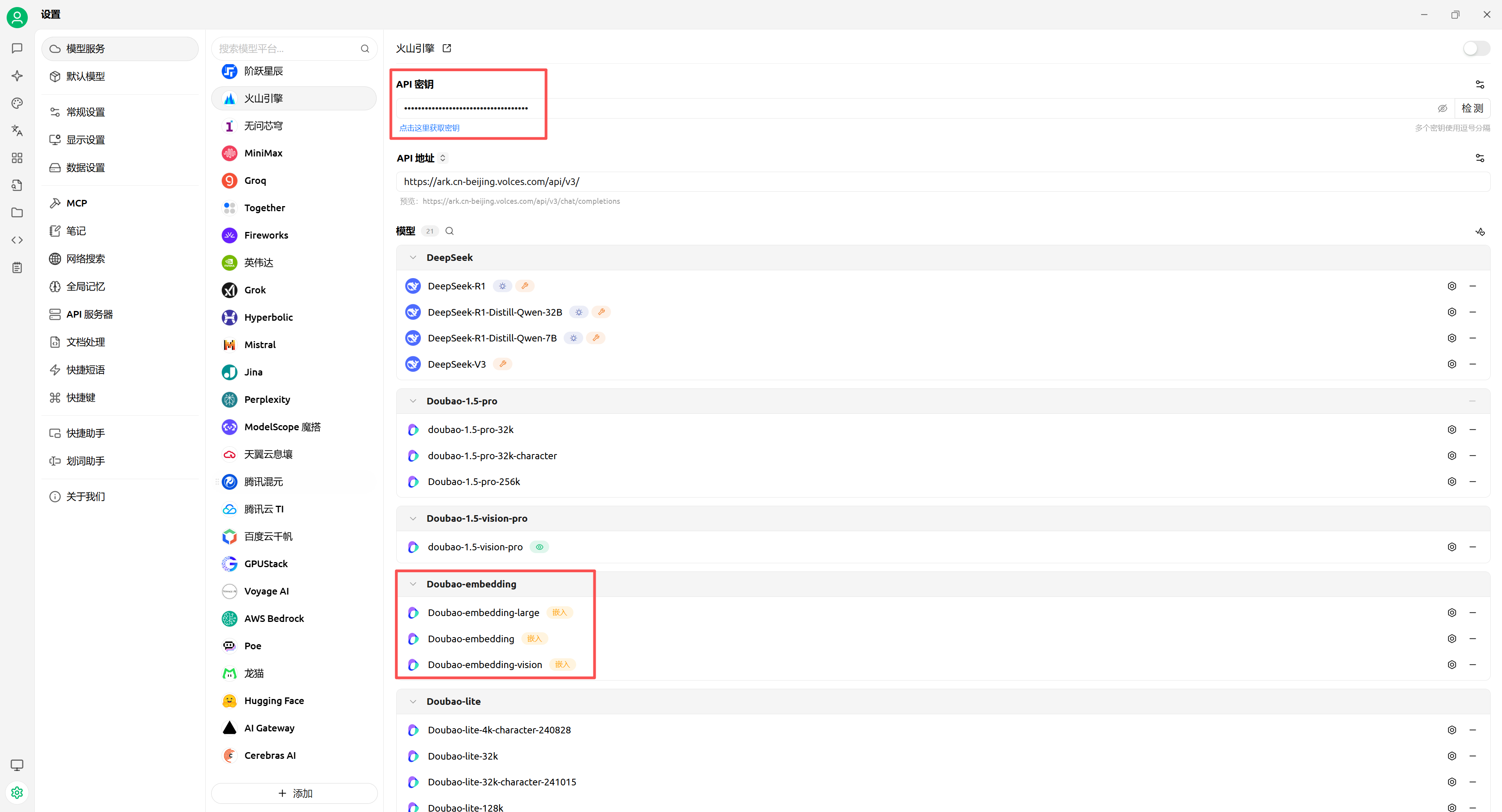Open the translate icon in left sidebar

pyautogui.click(x=17, y=130)
